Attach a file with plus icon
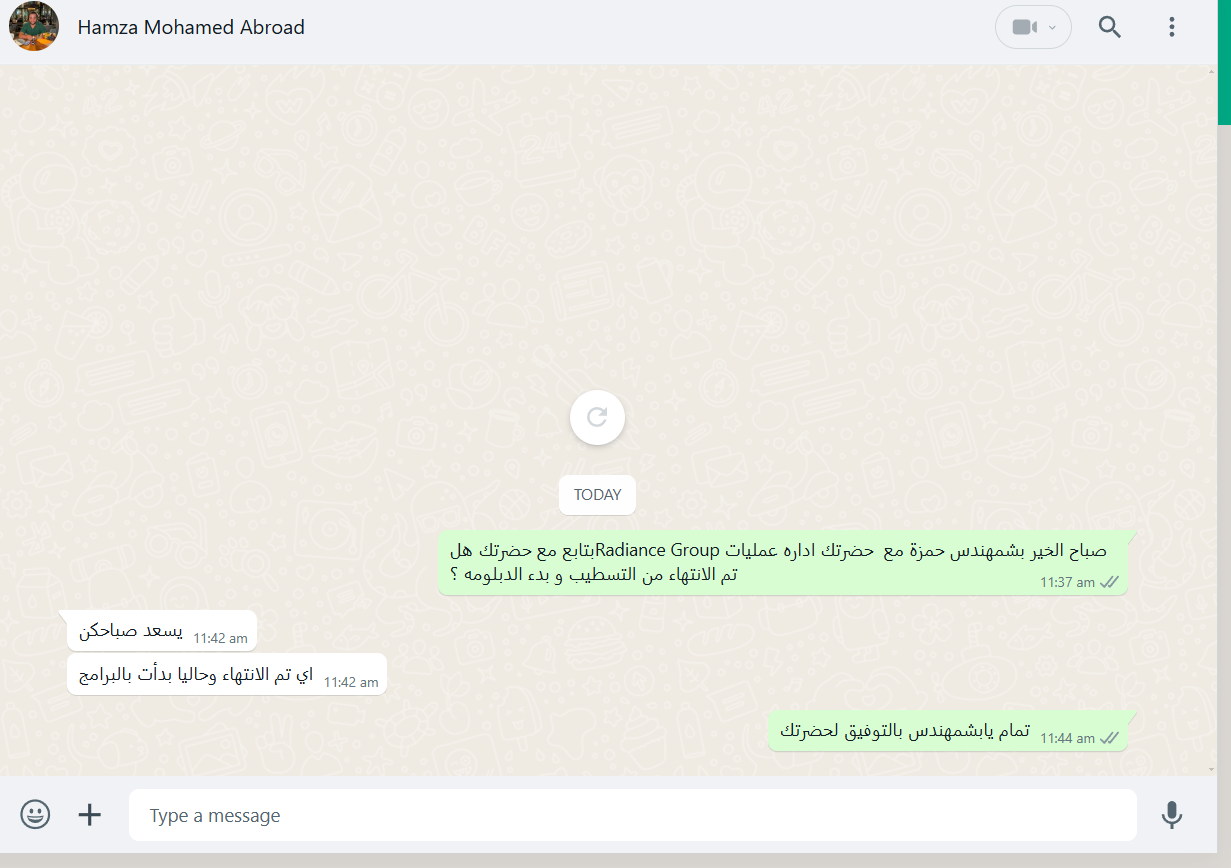 (90, 814)
